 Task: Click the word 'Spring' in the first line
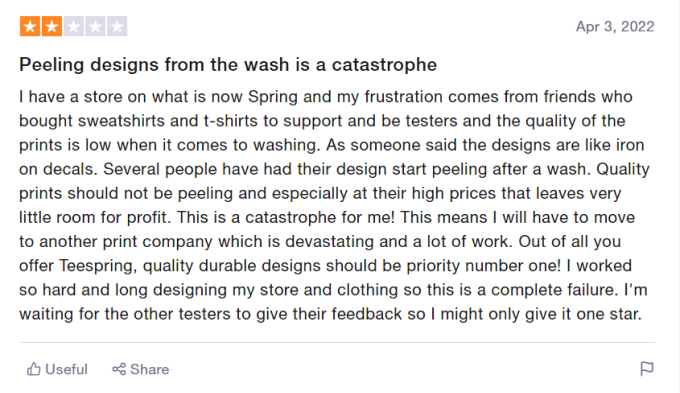[x=273, y=97]
